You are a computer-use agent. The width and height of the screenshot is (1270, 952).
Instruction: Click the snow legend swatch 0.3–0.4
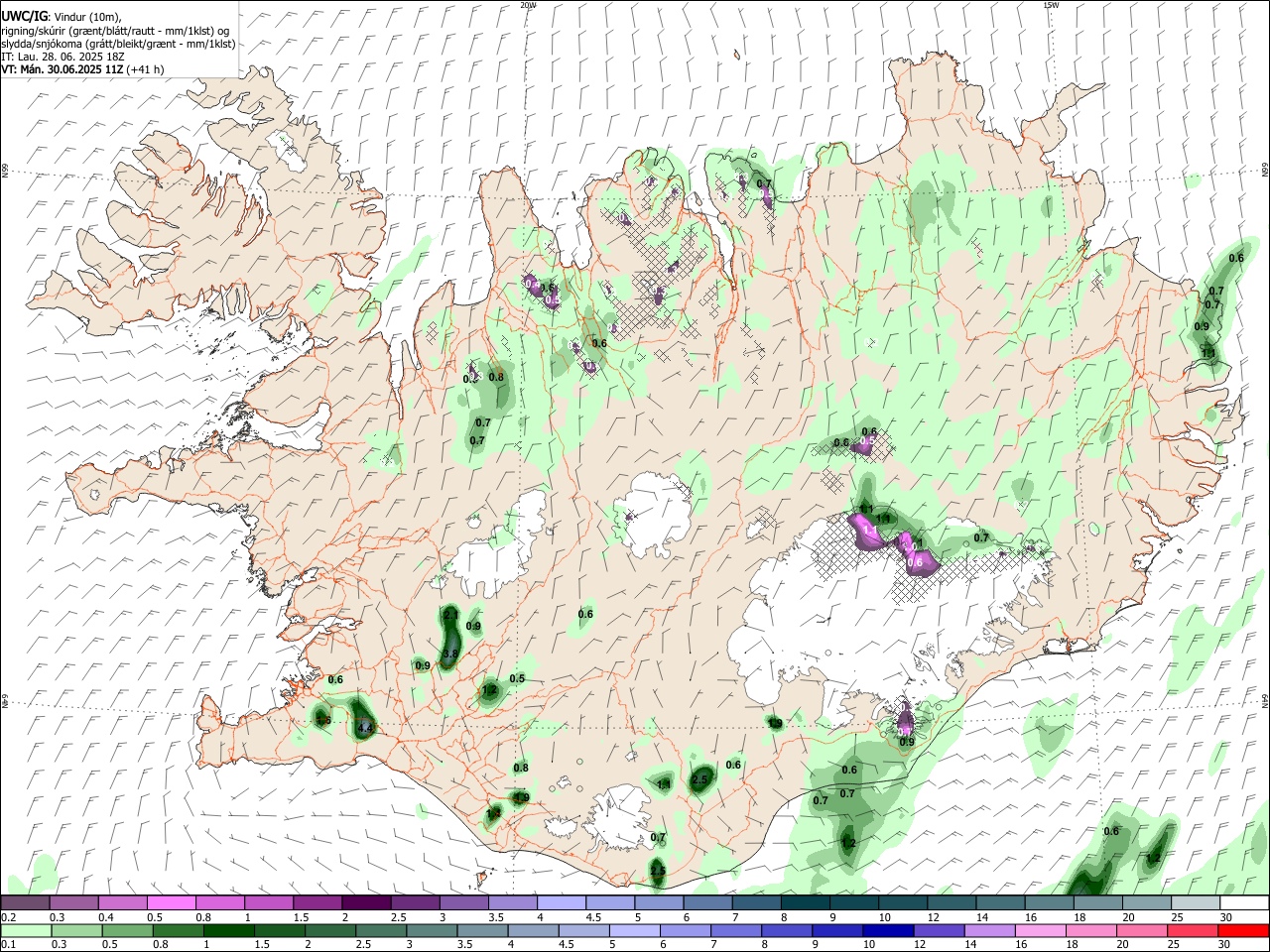point(74,903)
